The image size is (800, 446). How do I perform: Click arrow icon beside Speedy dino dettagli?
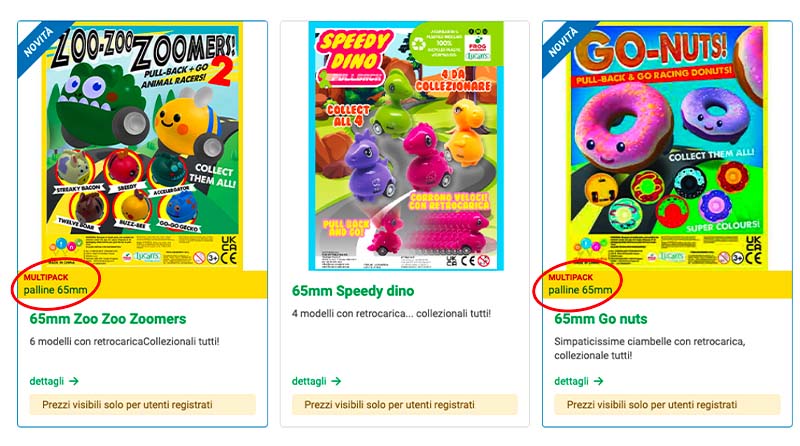click(336, 381)
